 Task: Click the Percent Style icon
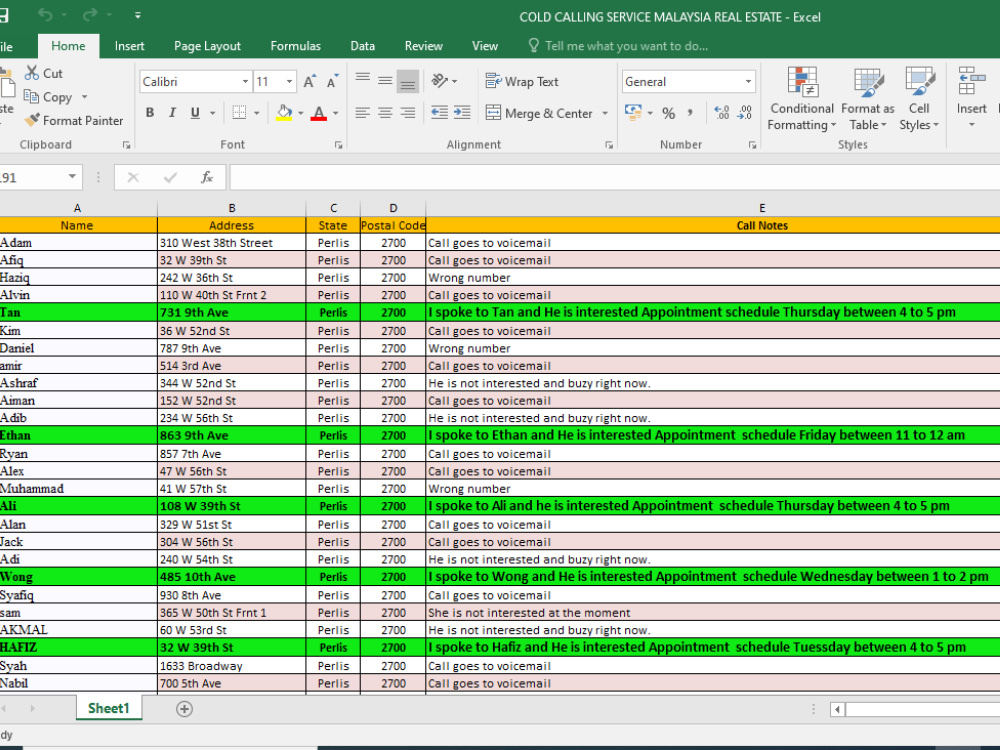pyautogui.click(x=668, y=114)
